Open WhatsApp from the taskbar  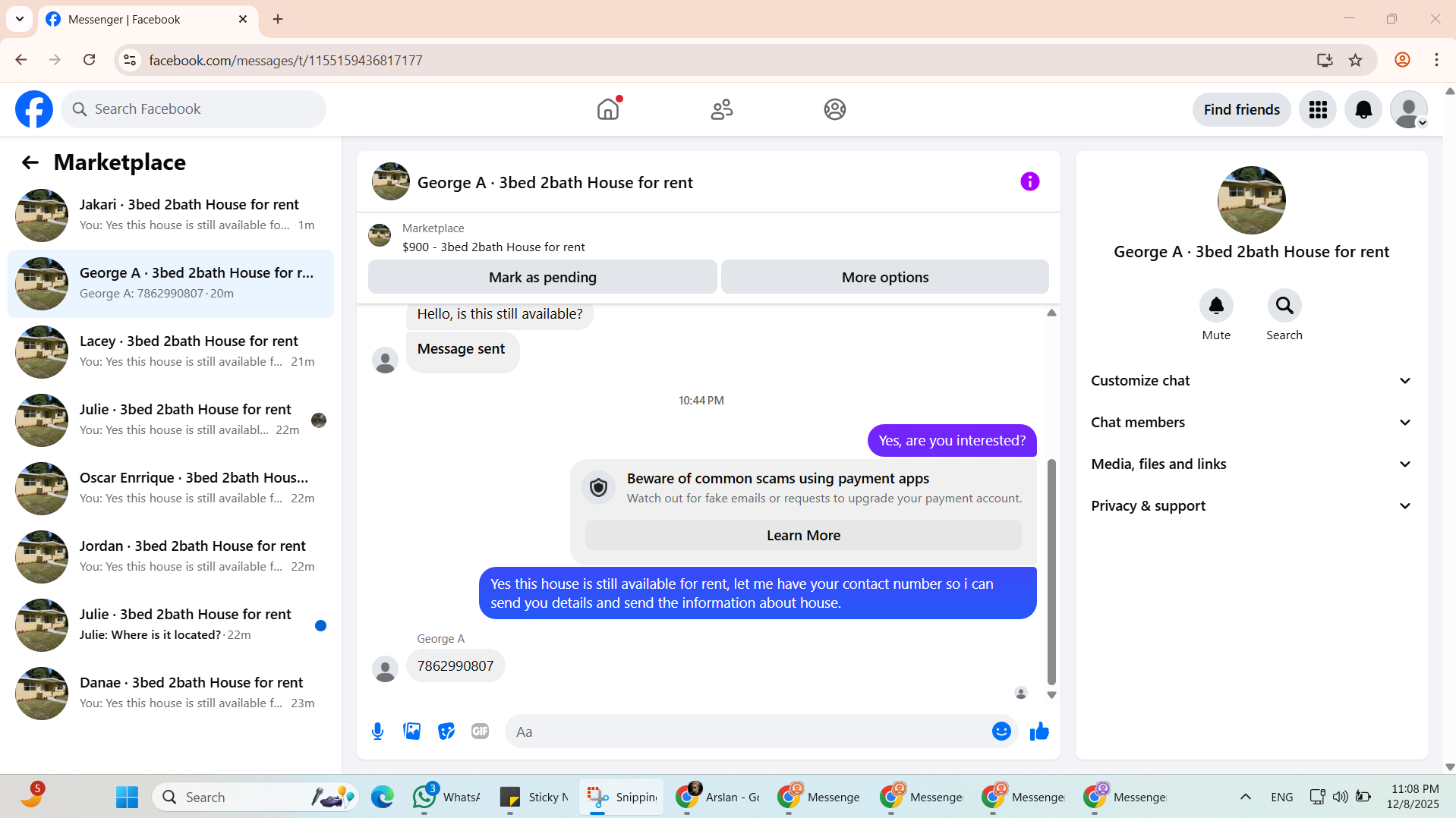click(x=446, y=797)
